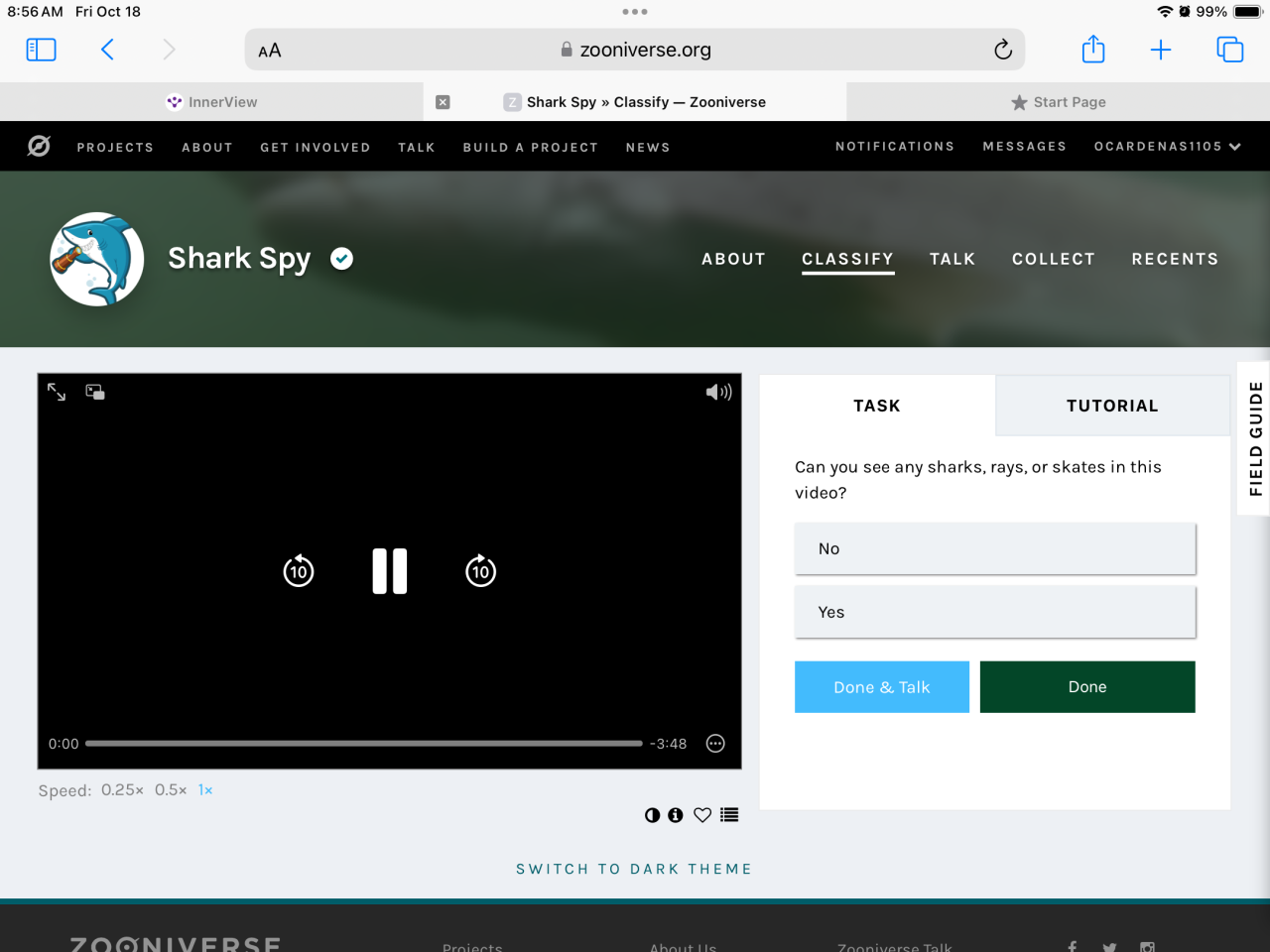
Task: Click the battery status indicator
Action: 1247,12
